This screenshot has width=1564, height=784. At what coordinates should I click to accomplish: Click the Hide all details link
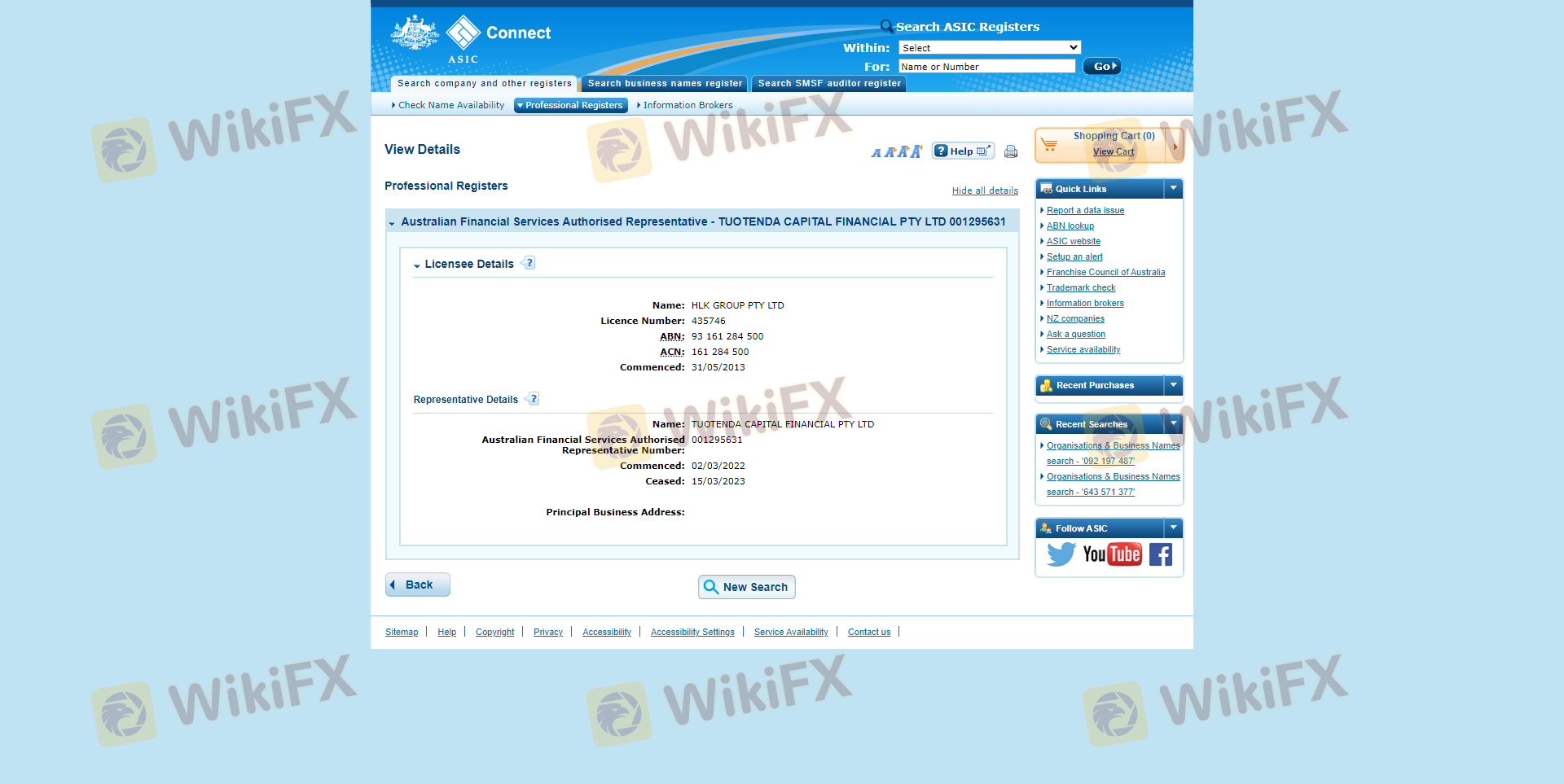[x=985, y=191]
